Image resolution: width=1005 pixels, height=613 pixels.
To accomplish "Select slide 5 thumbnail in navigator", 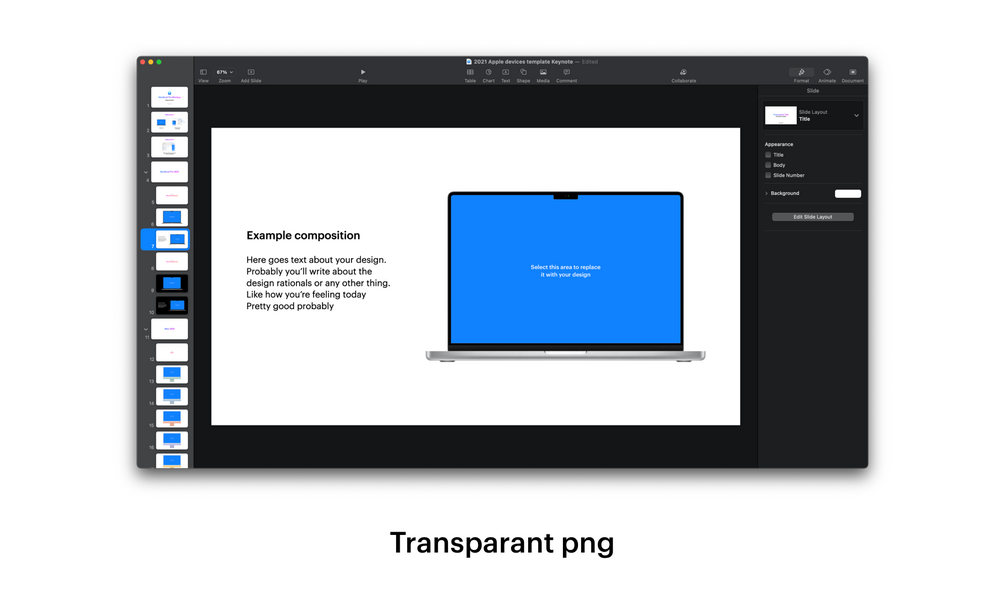I will (x=172, y=195).
